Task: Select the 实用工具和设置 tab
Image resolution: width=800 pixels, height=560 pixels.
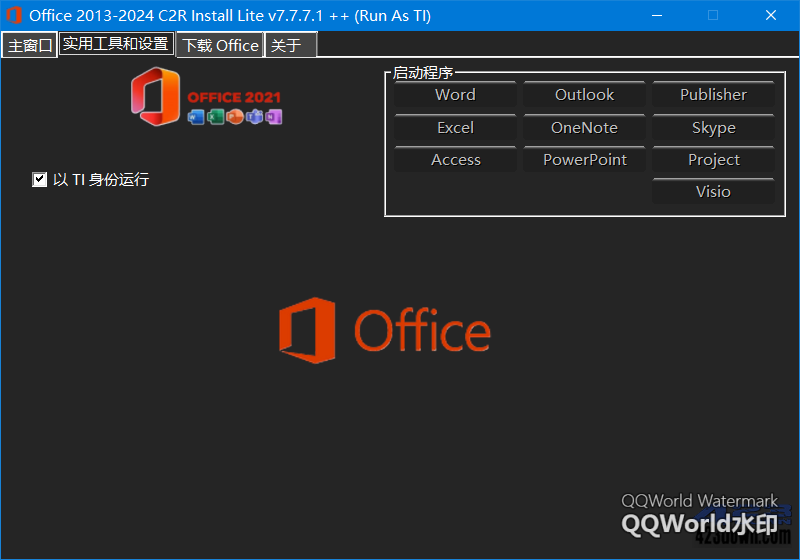Action: (x=116, y=44)
